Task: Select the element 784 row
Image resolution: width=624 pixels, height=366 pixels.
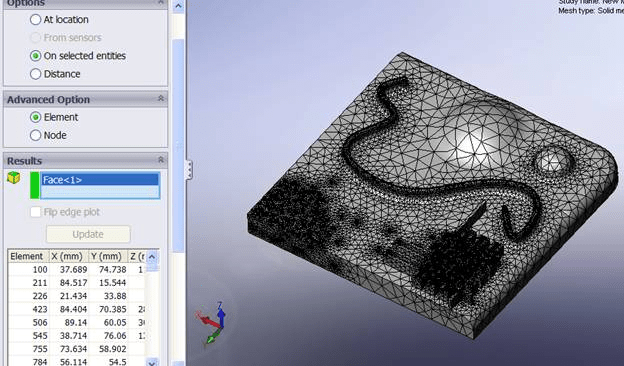Action: click(x=76, y=362)
